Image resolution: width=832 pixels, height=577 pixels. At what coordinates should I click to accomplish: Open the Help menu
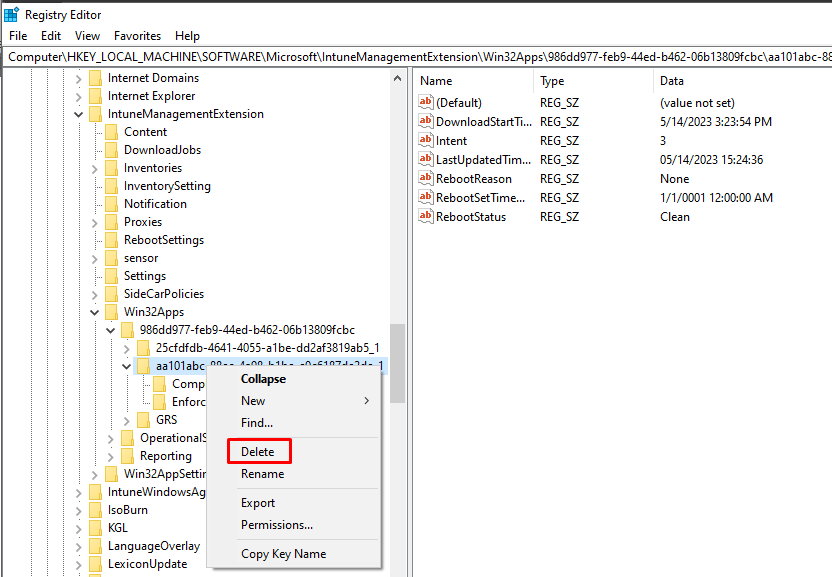pos(187,36)
